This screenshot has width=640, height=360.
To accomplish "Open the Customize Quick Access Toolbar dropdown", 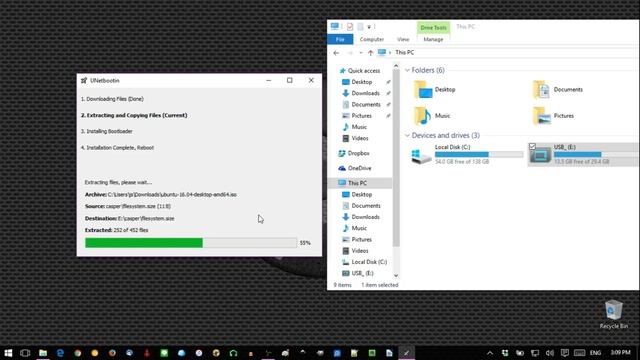I will [369, 27].
